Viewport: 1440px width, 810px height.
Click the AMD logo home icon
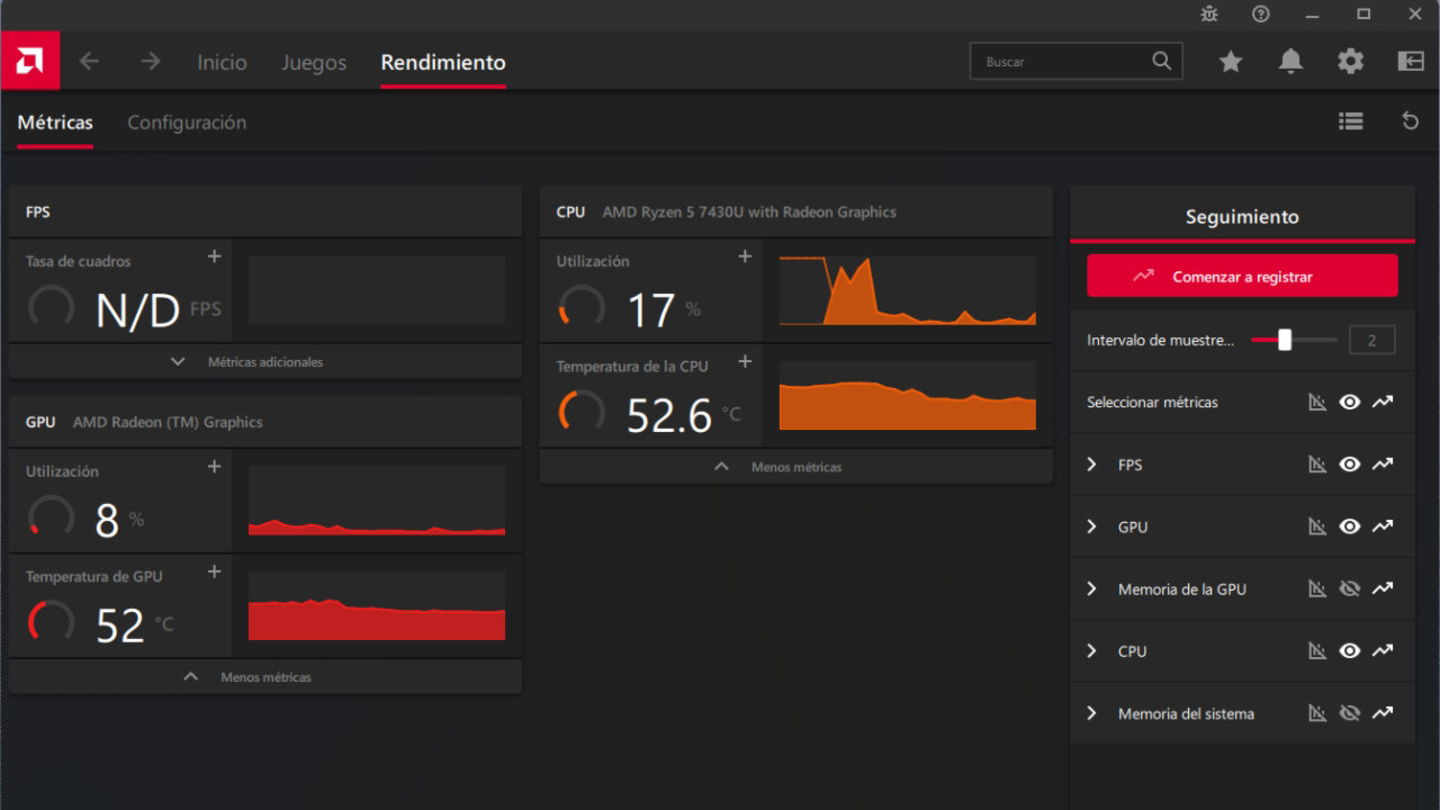30,61
